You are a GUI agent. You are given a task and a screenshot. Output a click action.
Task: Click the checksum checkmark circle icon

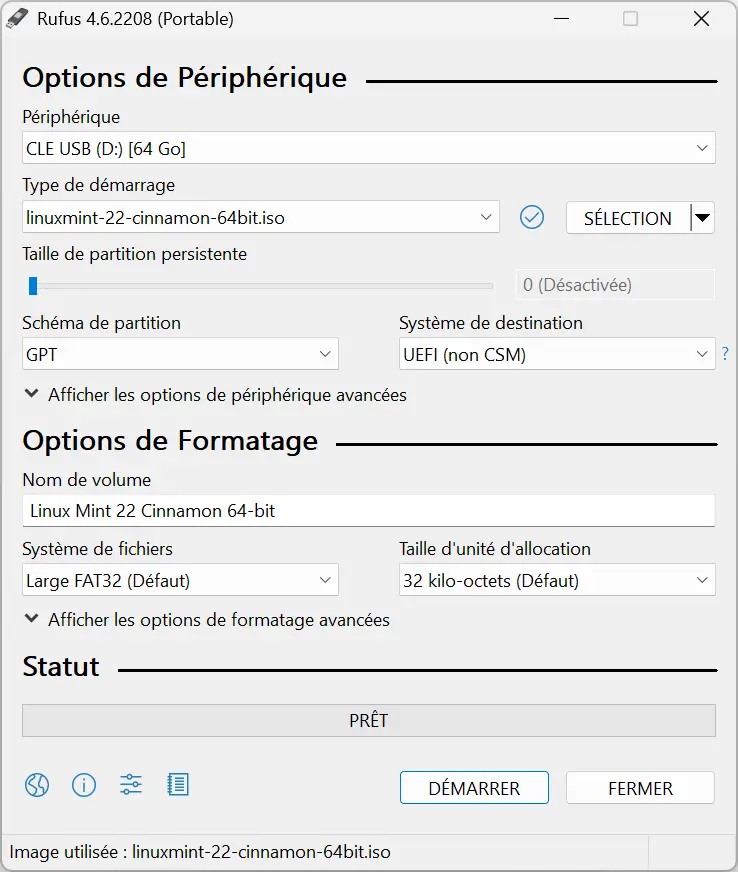click(532, 217)
